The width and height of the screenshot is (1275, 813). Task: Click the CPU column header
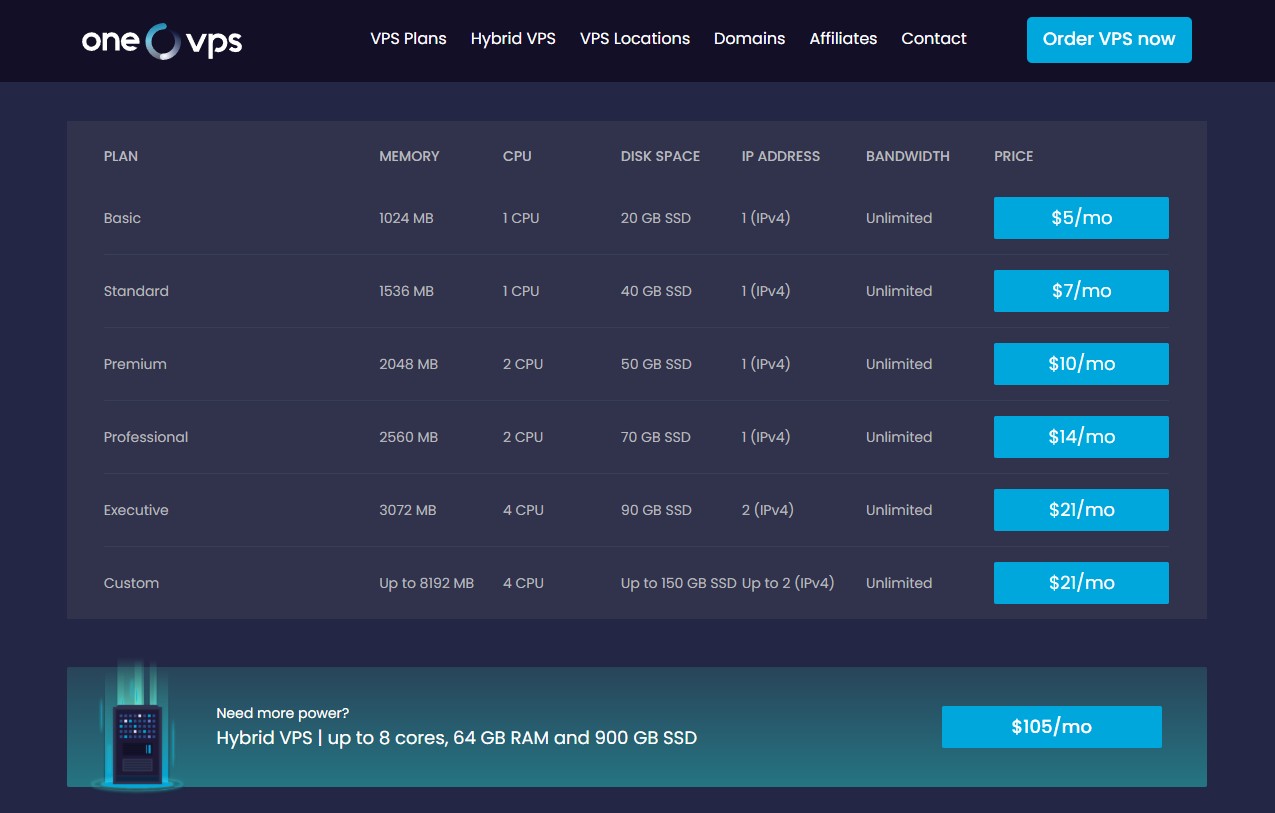[x=517, y=156]
